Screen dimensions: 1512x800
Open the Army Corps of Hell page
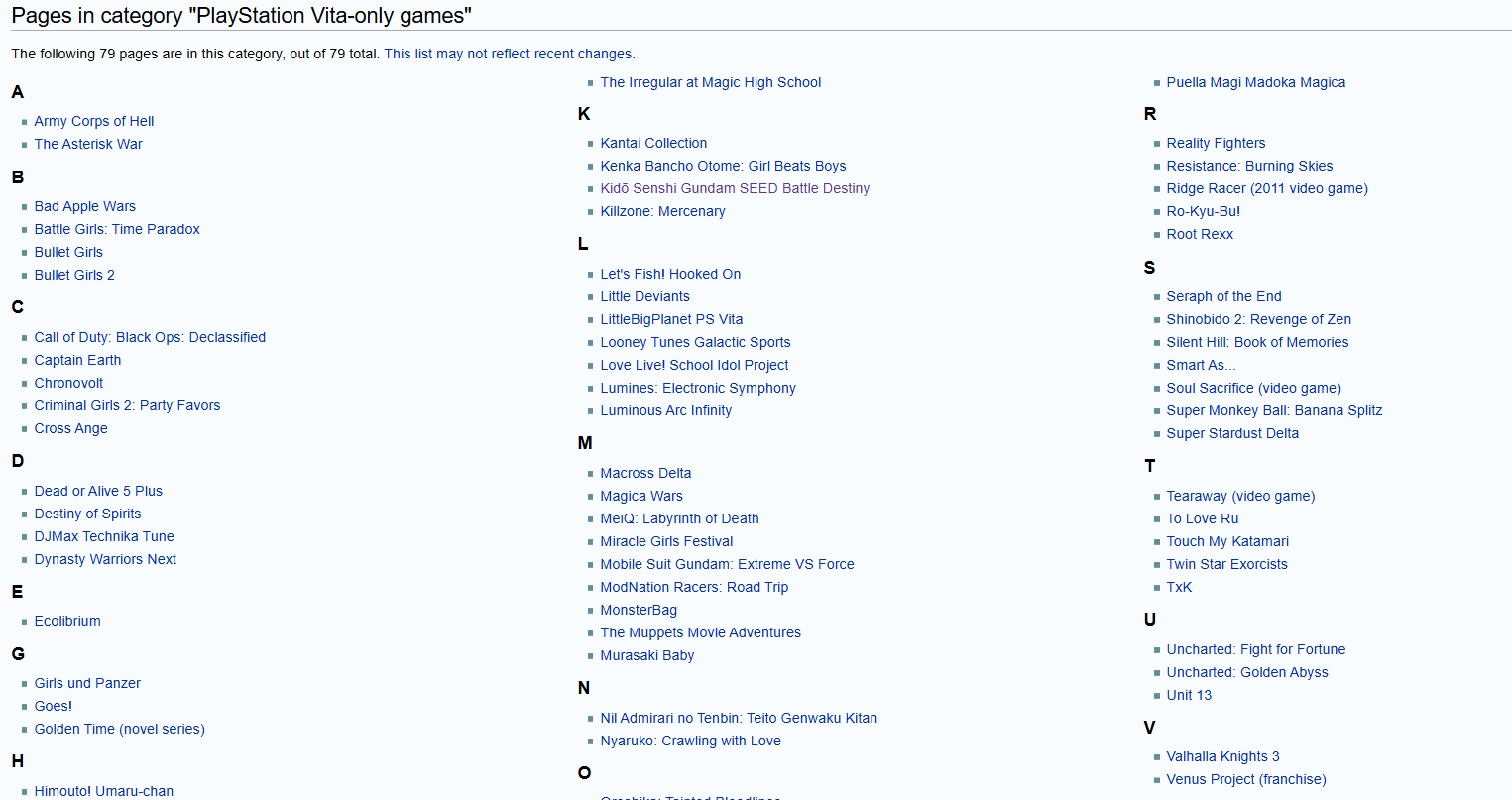click(x=94, y=121)
